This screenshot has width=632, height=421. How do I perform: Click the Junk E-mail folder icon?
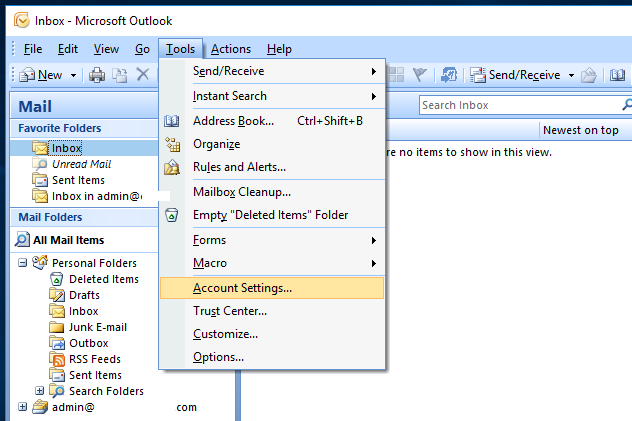56,327
